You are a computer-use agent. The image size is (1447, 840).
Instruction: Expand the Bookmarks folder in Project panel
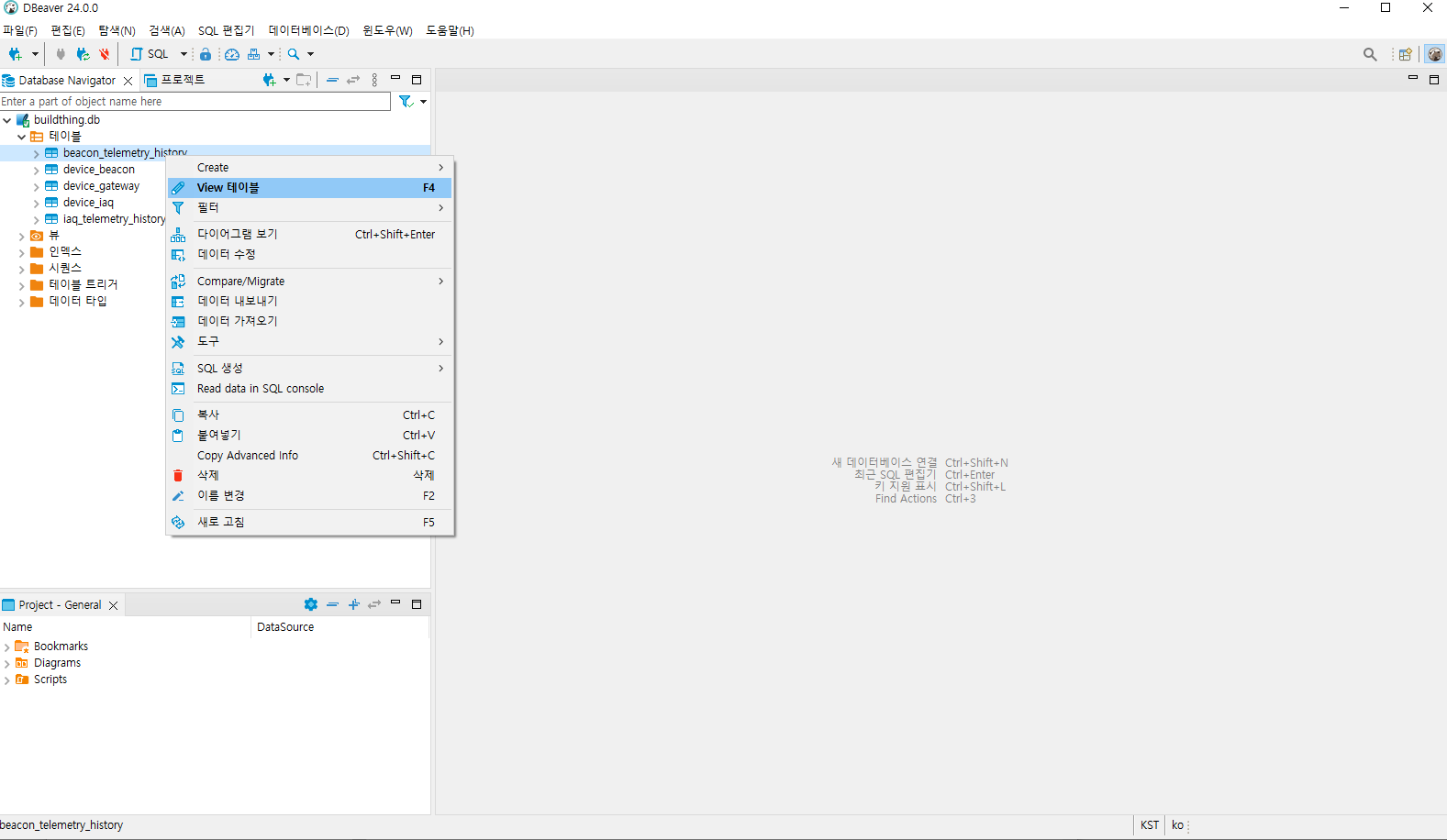7,647
